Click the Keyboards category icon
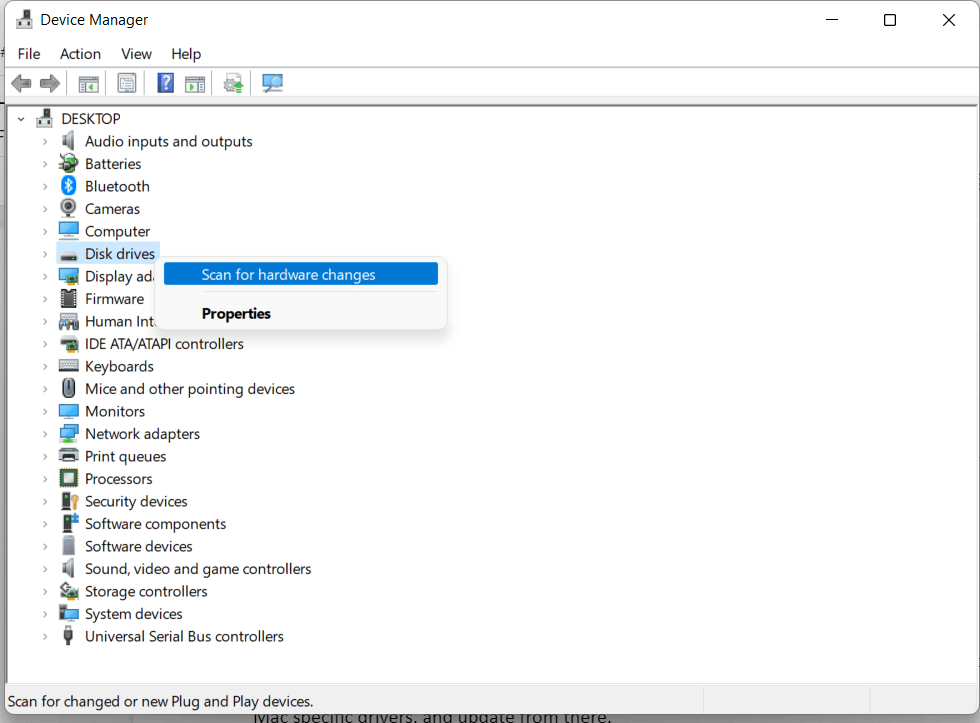This screenshot has height=723, width=980. [69, 366]
